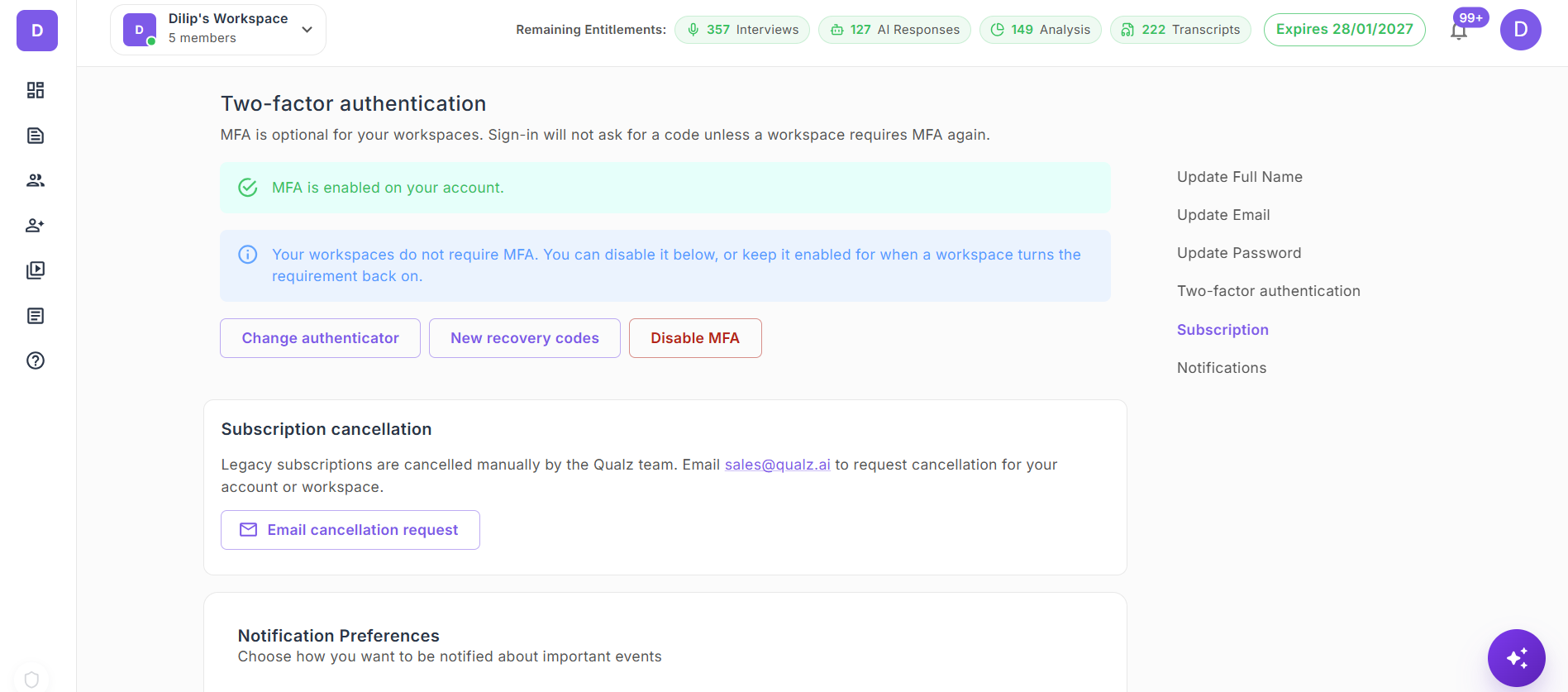This screenshot has width=1568, height=692.
Task: Click Change authenticator button
Action: click(321, 338)
